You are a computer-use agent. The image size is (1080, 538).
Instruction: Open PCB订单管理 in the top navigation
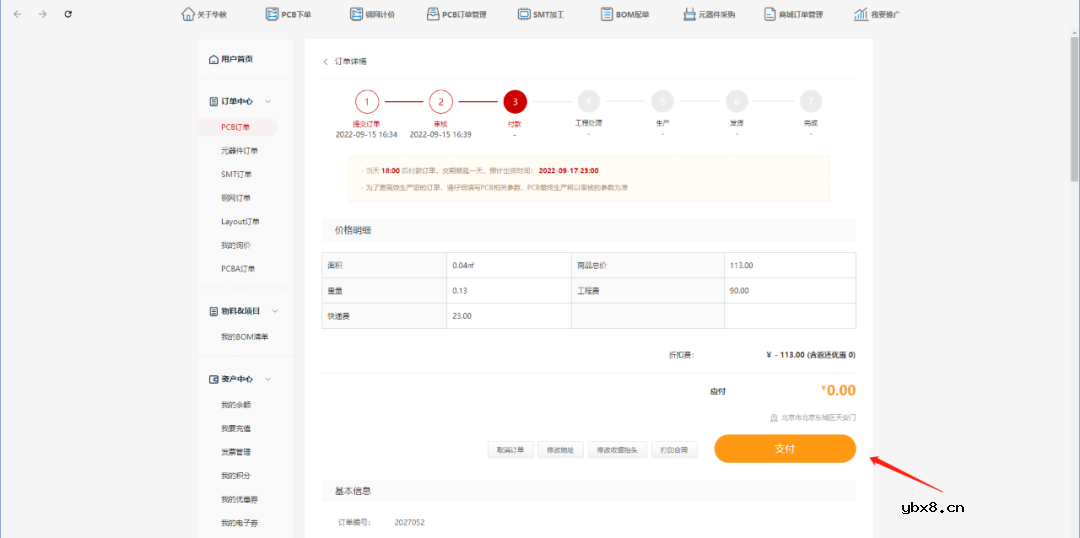point(457,14)
